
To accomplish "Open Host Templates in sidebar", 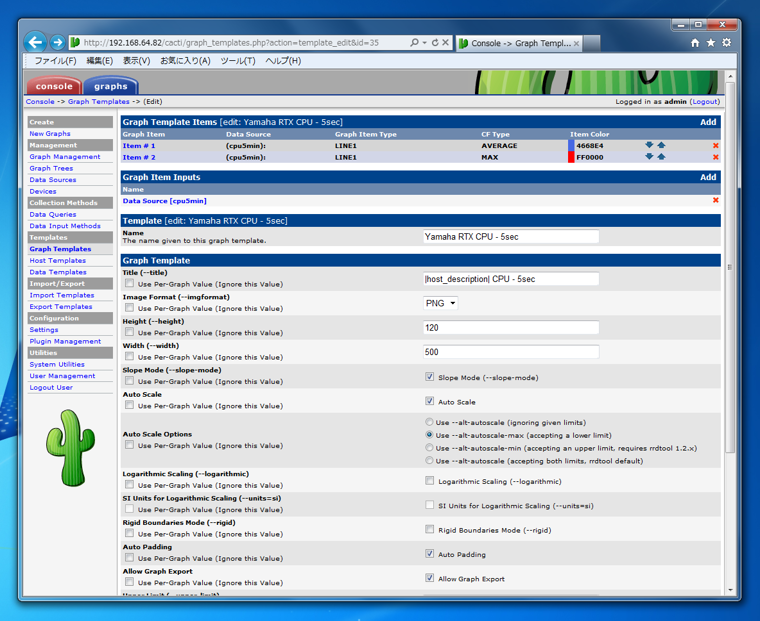I will (x=58, y=261).
